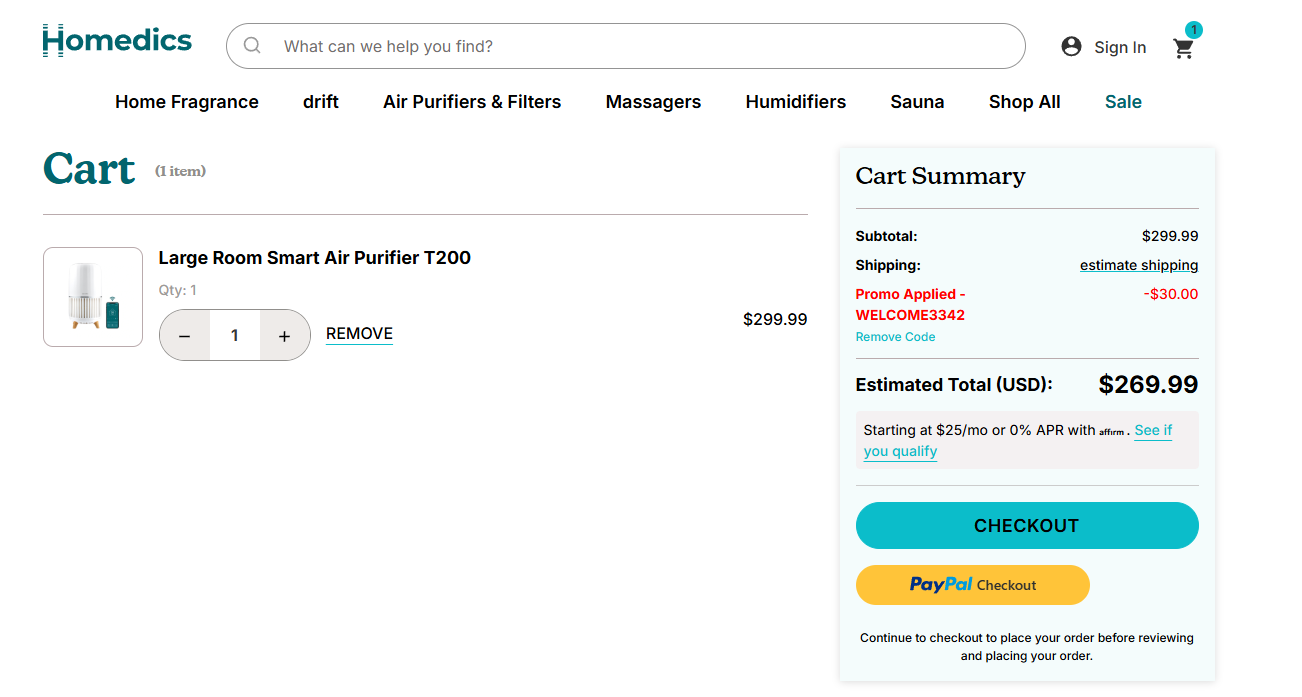Open Large Room Smart Air Purifier T200 title
The image size is (1302, 697).
(315, 258)
